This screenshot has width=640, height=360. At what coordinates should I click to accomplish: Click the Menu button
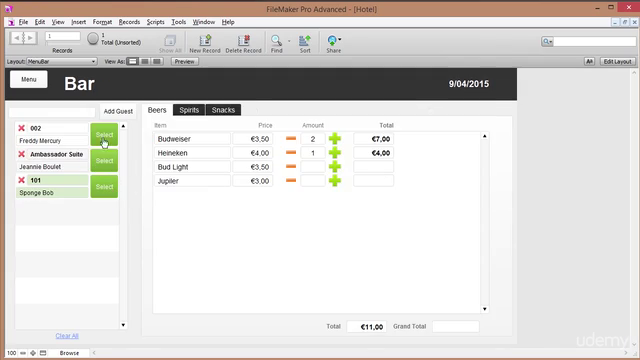pyautogui.click(x=29, y=79)
